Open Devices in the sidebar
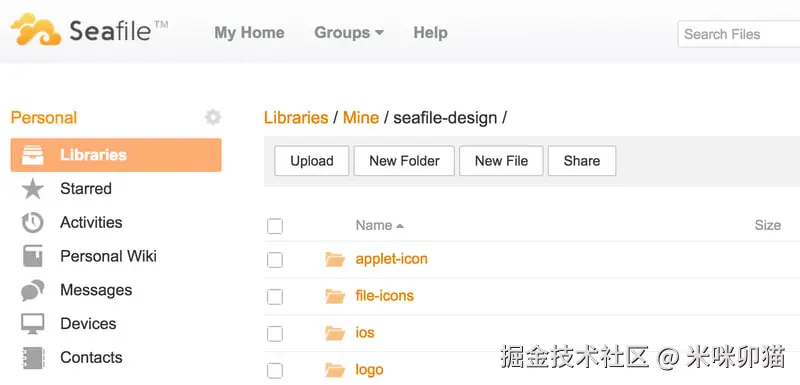Screen dimensions: 800x385 tap(88, 323)
